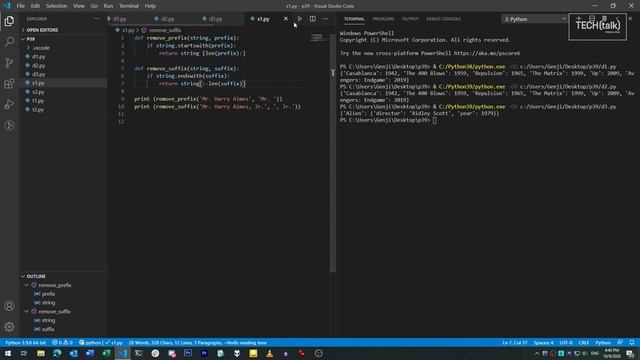Change indentation via Spaces: 4
Viewport: 640px width, 360px height.
544,342
